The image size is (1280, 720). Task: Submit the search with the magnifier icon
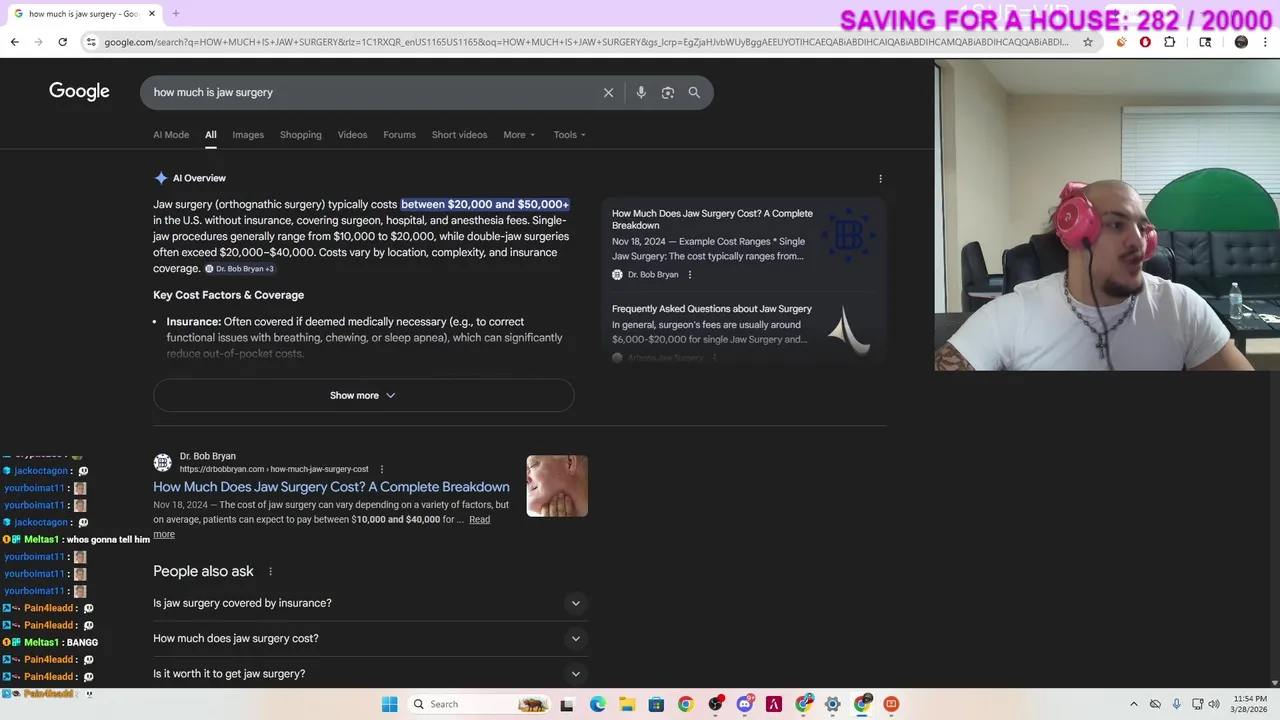(x=694, y=92)
